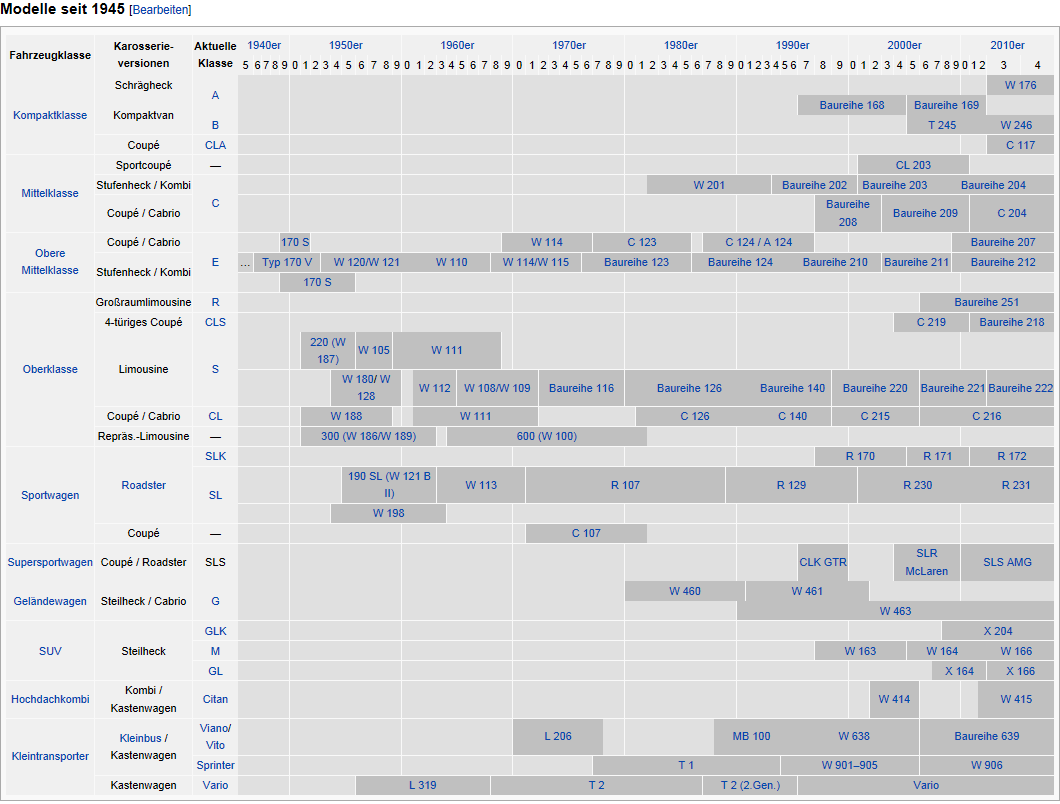This screenshot has height=804, width=1060.
Task: Open the 2000er decade link
Action: click(x=905, y=45)
